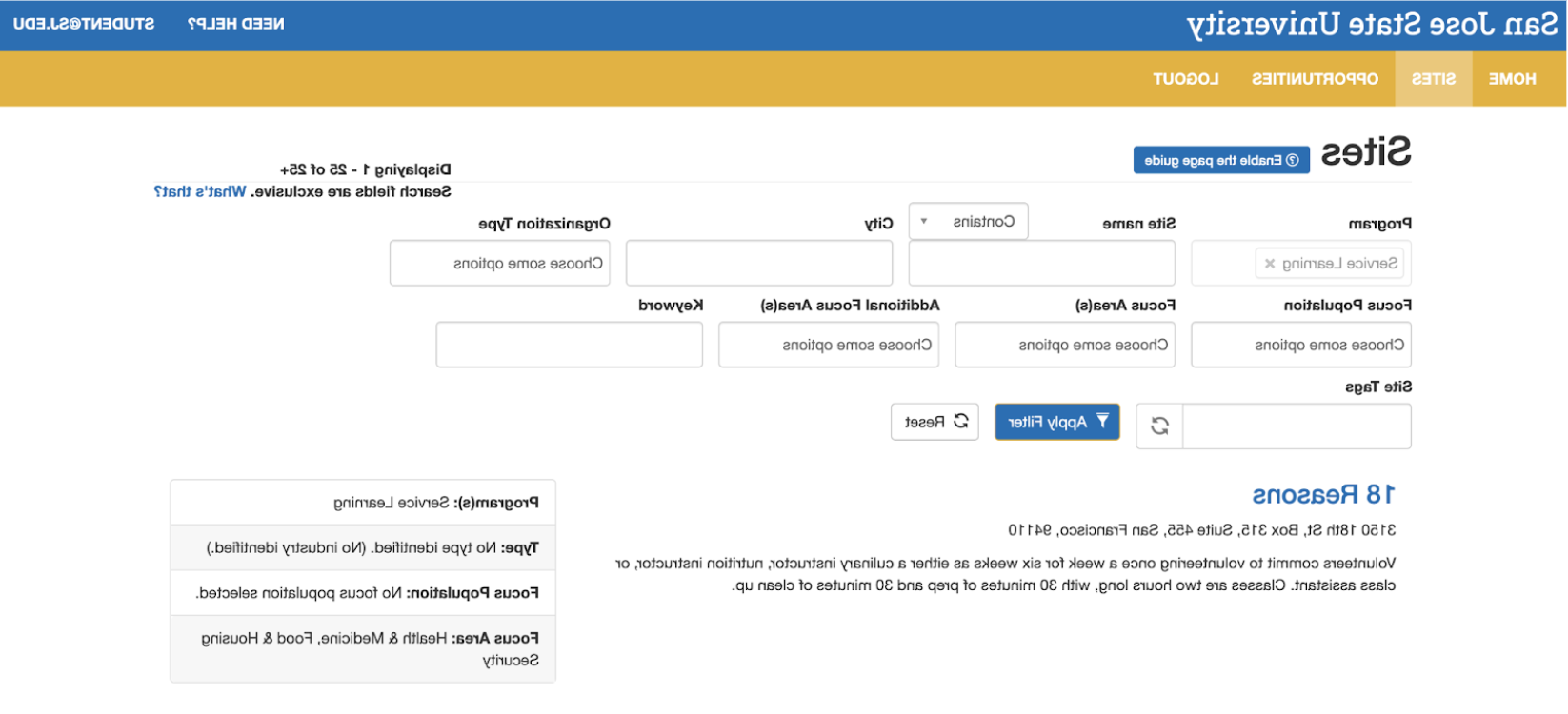Focus the Site name text field
The width and height of the screenshot is (1568, 714).
pyautogui.click(x=1041, y=264)
